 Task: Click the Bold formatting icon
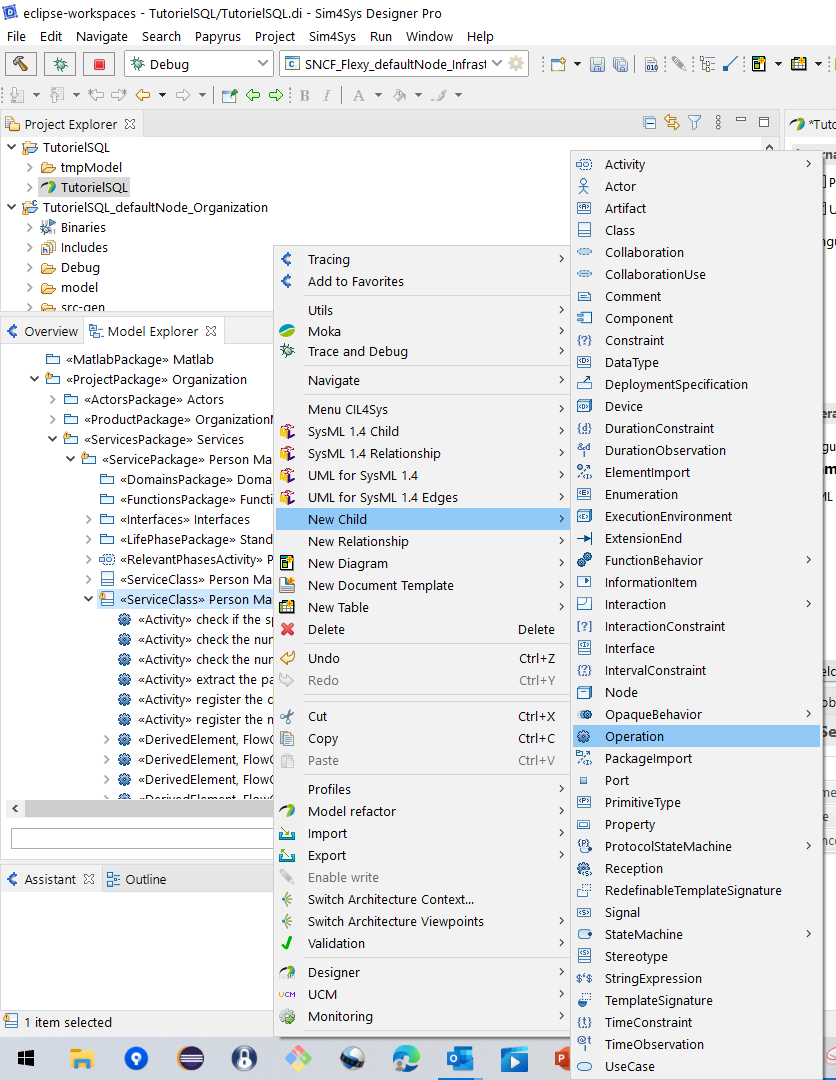(304, 95)
